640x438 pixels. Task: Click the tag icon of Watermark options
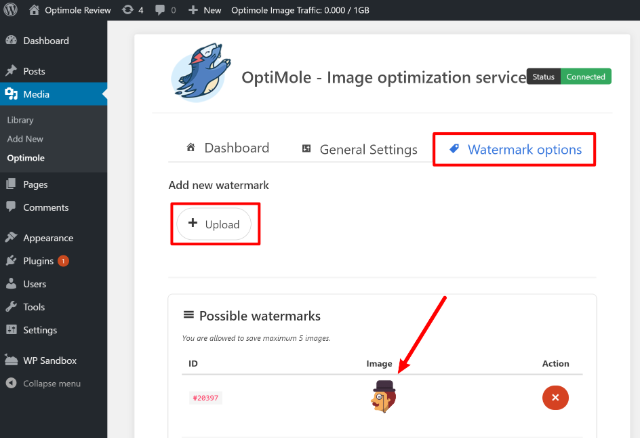(454, 149)
